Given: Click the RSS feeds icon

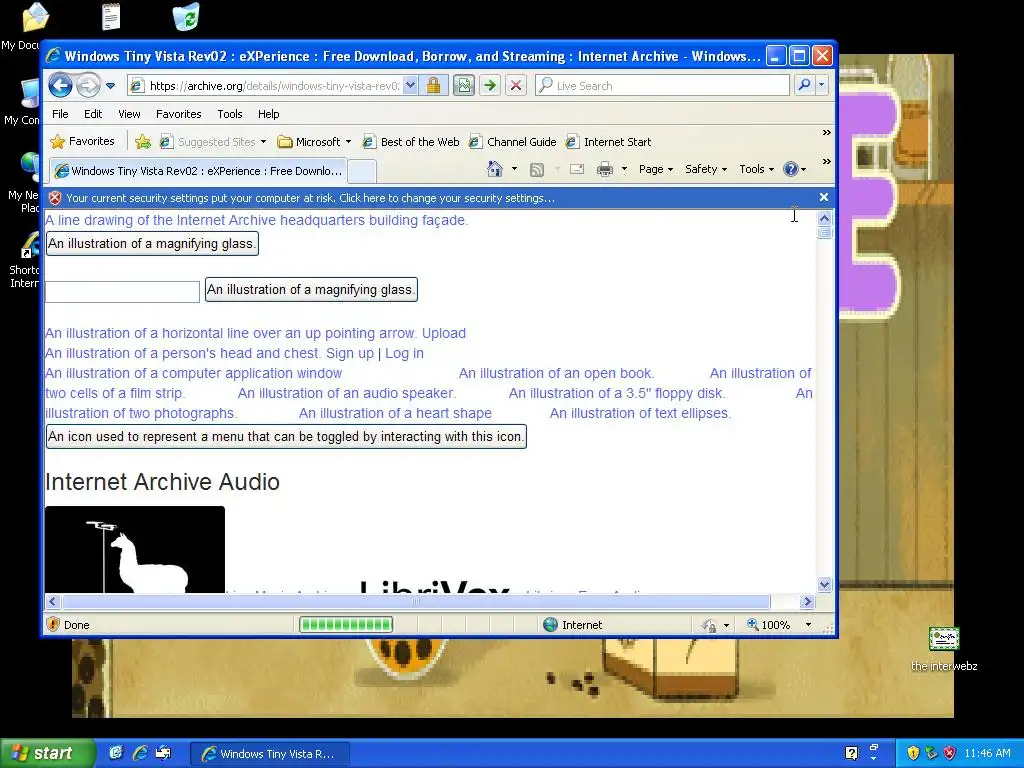Looking at the screenshot, I should [x=537, y=170].
